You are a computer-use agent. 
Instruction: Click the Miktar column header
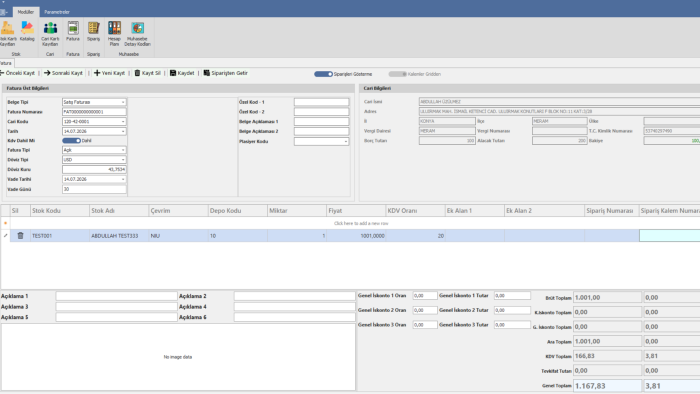coord(297,211)
